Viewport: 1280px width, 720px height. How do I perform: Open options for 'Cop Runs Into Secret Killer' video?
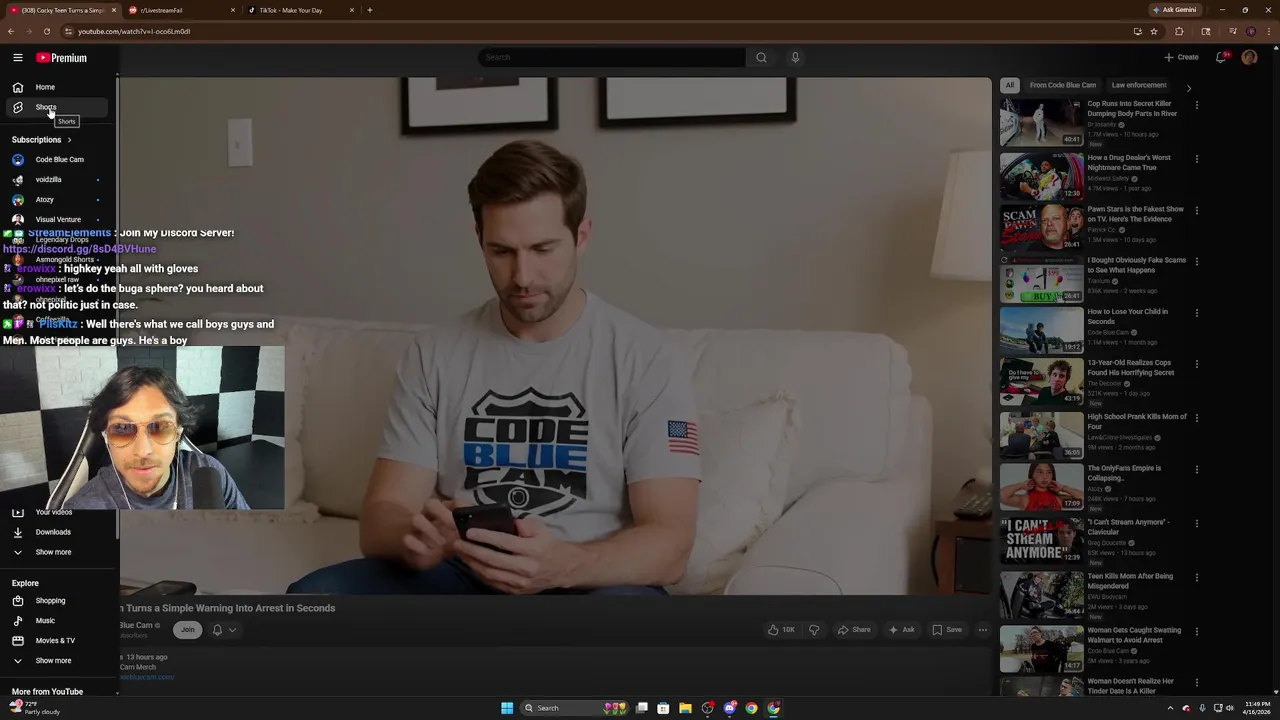tap(1196, 105)
